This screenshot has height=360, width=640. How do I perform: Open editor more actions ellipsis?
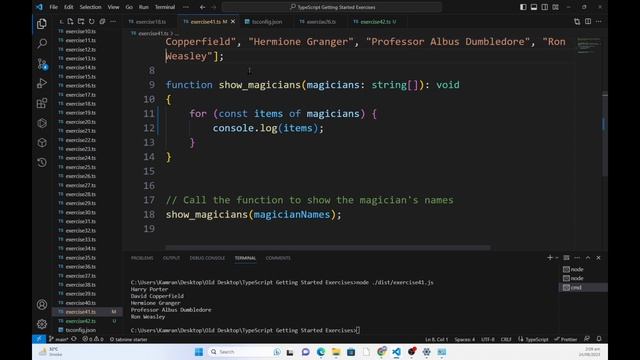[598, 22]
